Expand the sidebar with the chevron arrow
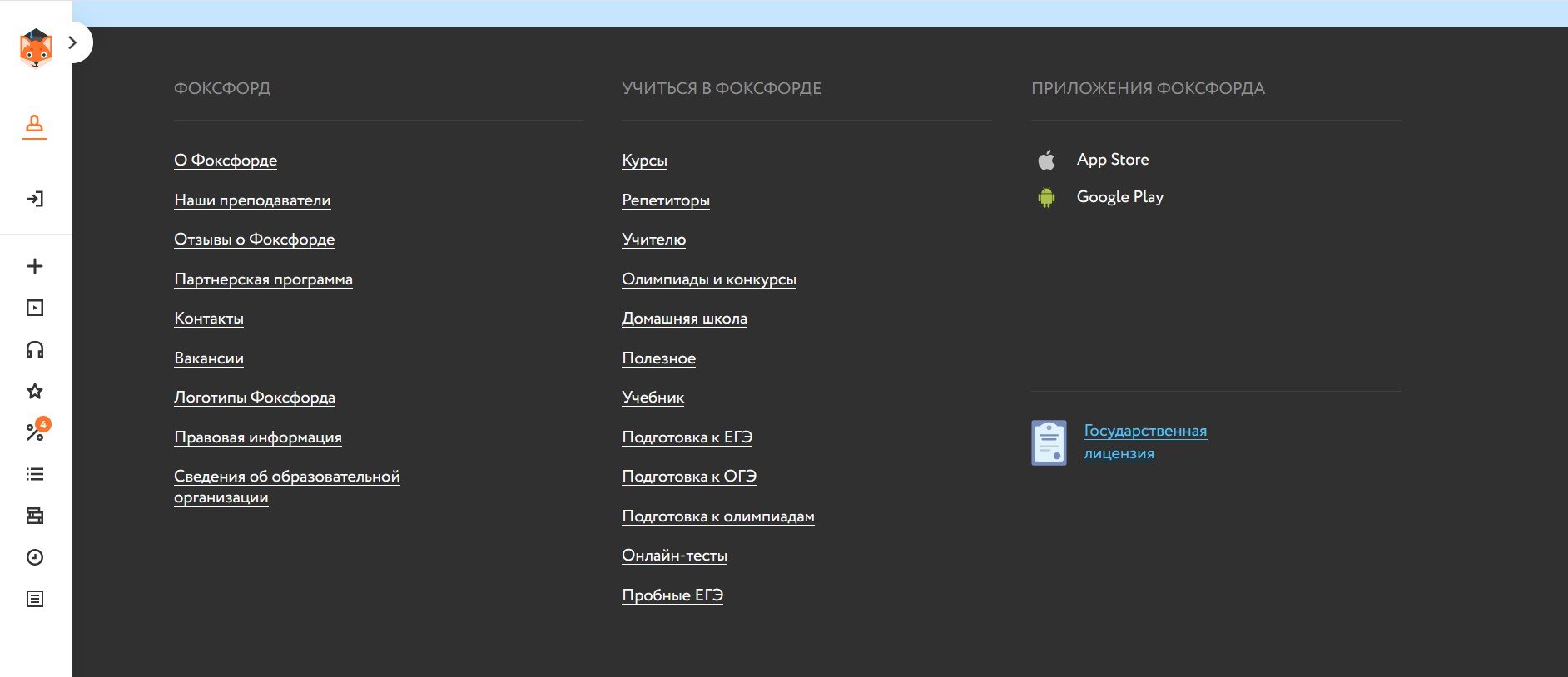 pos(73,42)
